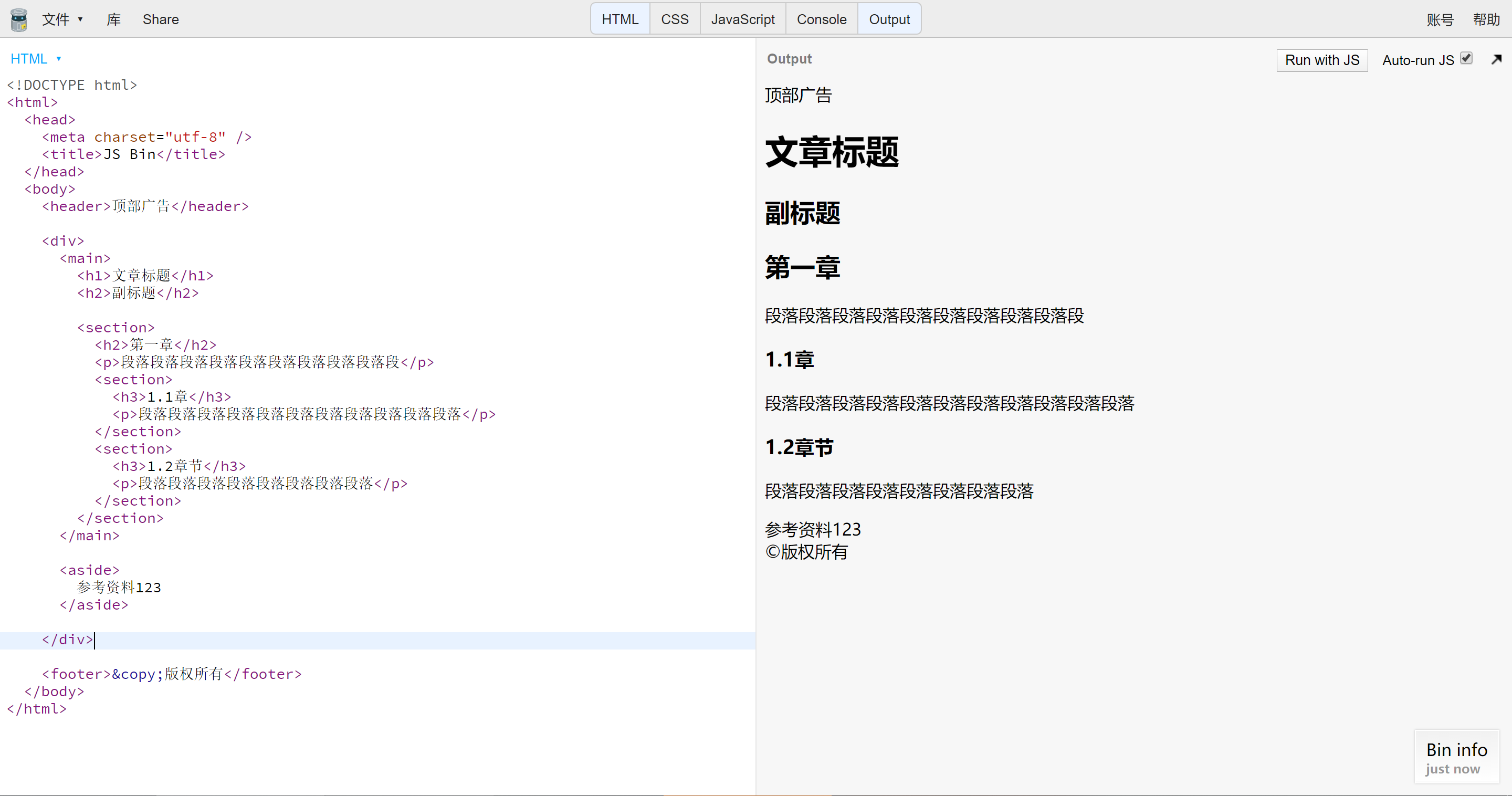Click the Run with JS button

(1322, 60)
